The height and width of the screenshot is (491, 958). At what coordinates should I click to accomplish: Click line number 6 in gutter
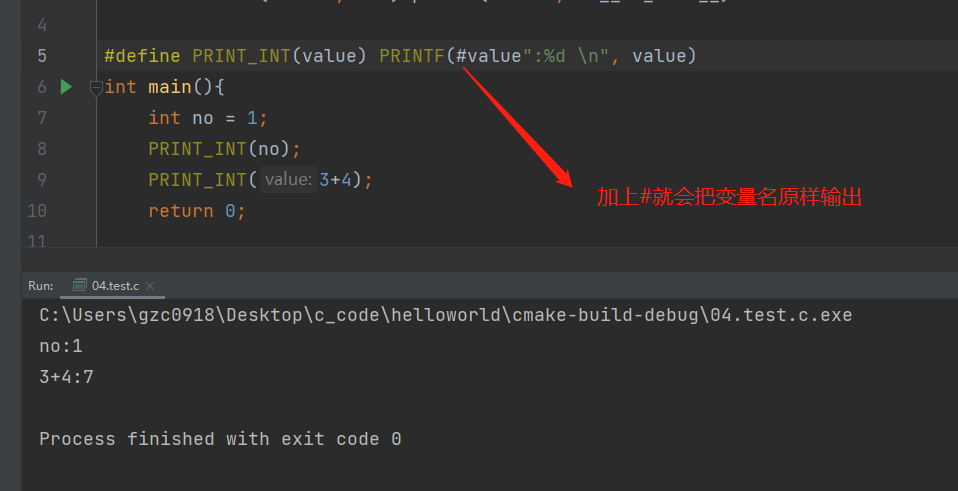42,87
